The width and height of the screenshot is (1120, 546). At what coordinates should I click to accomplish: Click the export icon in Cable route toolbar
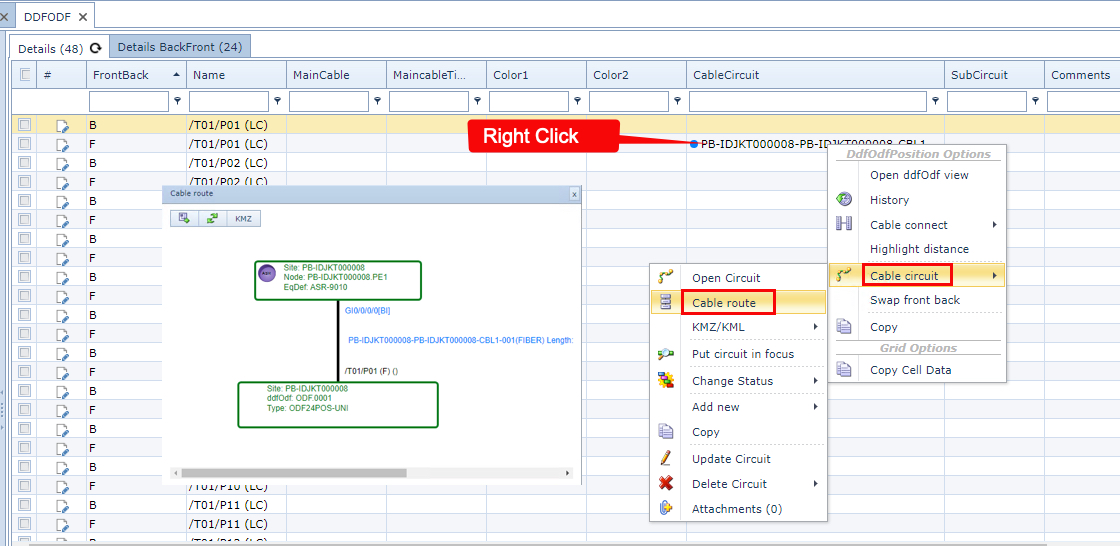[184, 218]
